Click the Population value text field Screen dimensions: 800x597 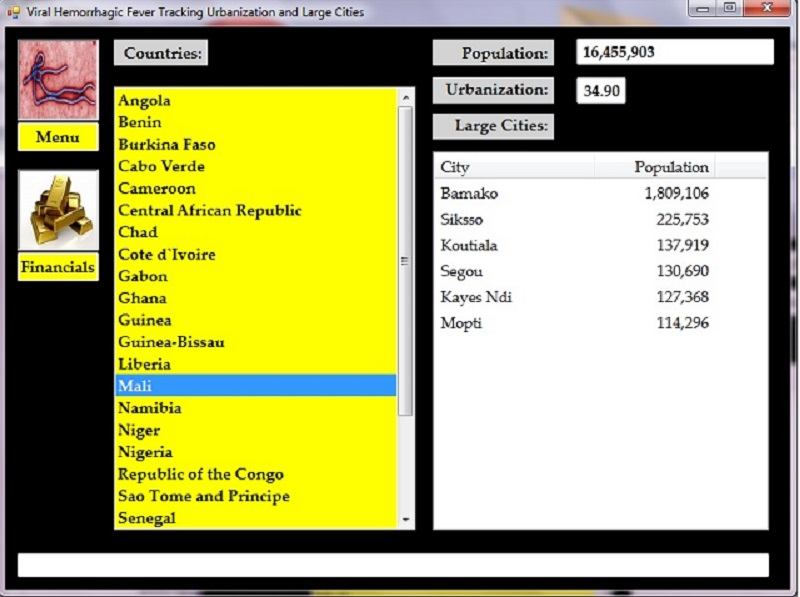click(675, 52)
